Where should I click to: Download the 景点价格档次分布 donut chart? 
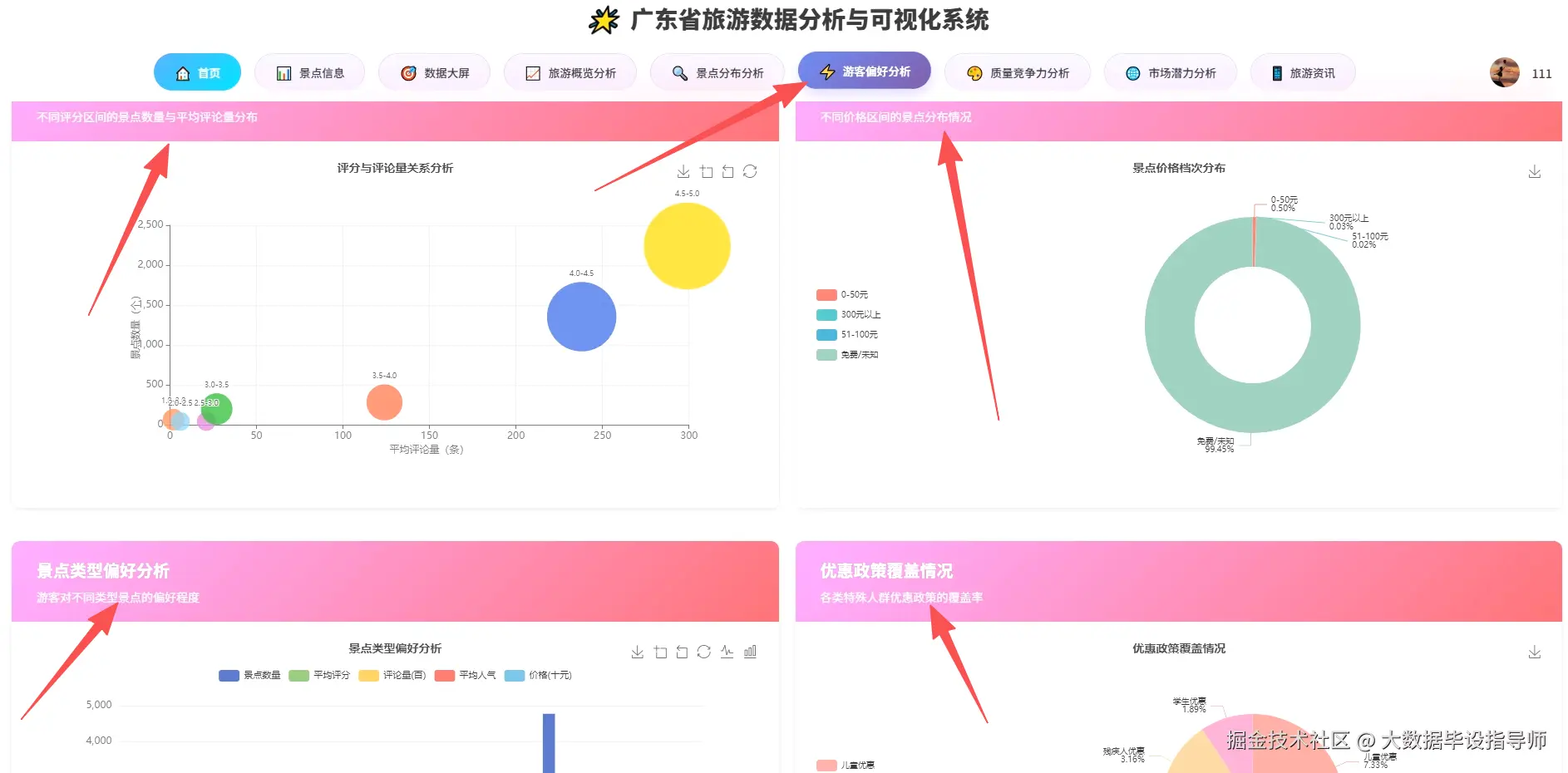pos(1535,172)
